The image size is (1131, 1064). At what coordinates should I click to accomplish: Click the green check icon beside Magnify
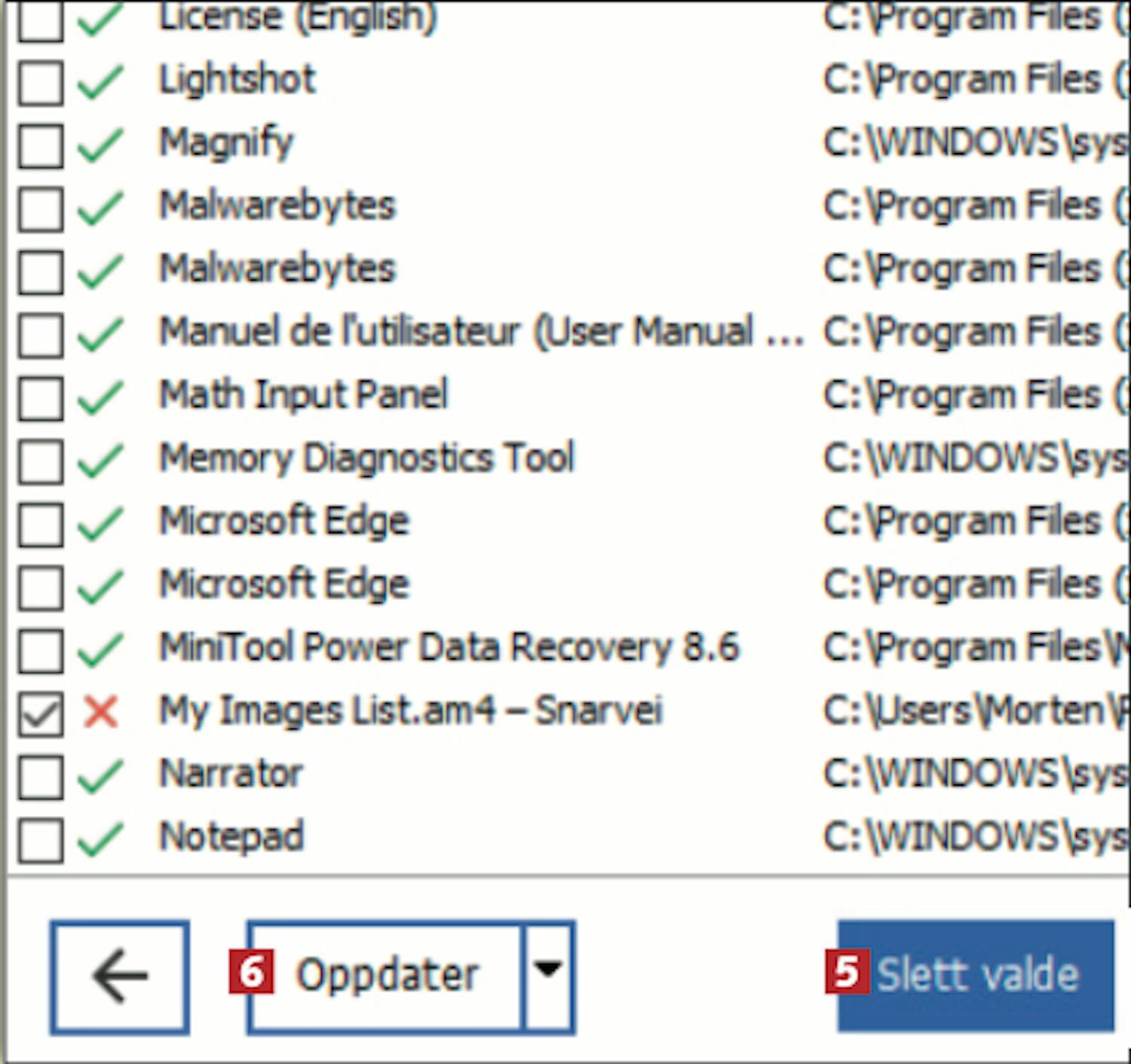point(100,146)
